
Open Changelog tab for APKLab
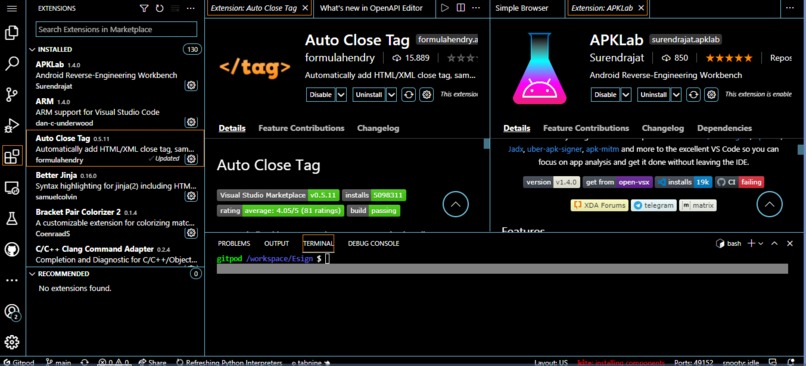click(663, 128)
